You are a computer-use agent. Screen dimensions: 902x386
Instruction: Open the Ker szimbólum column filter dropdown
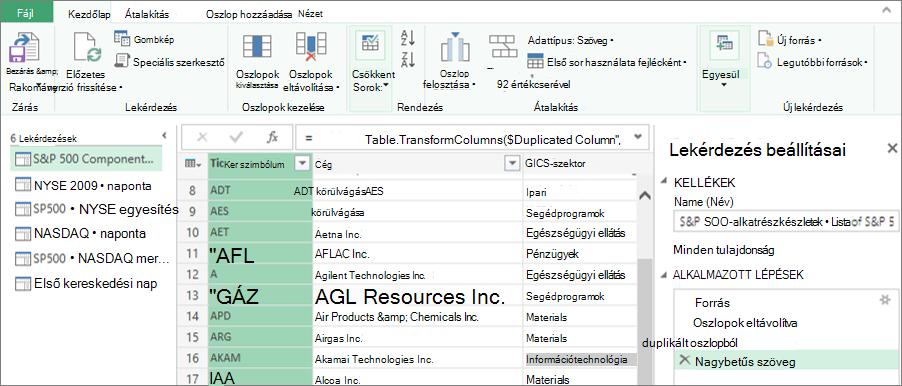pyautogui.click(x=302, y=164)
